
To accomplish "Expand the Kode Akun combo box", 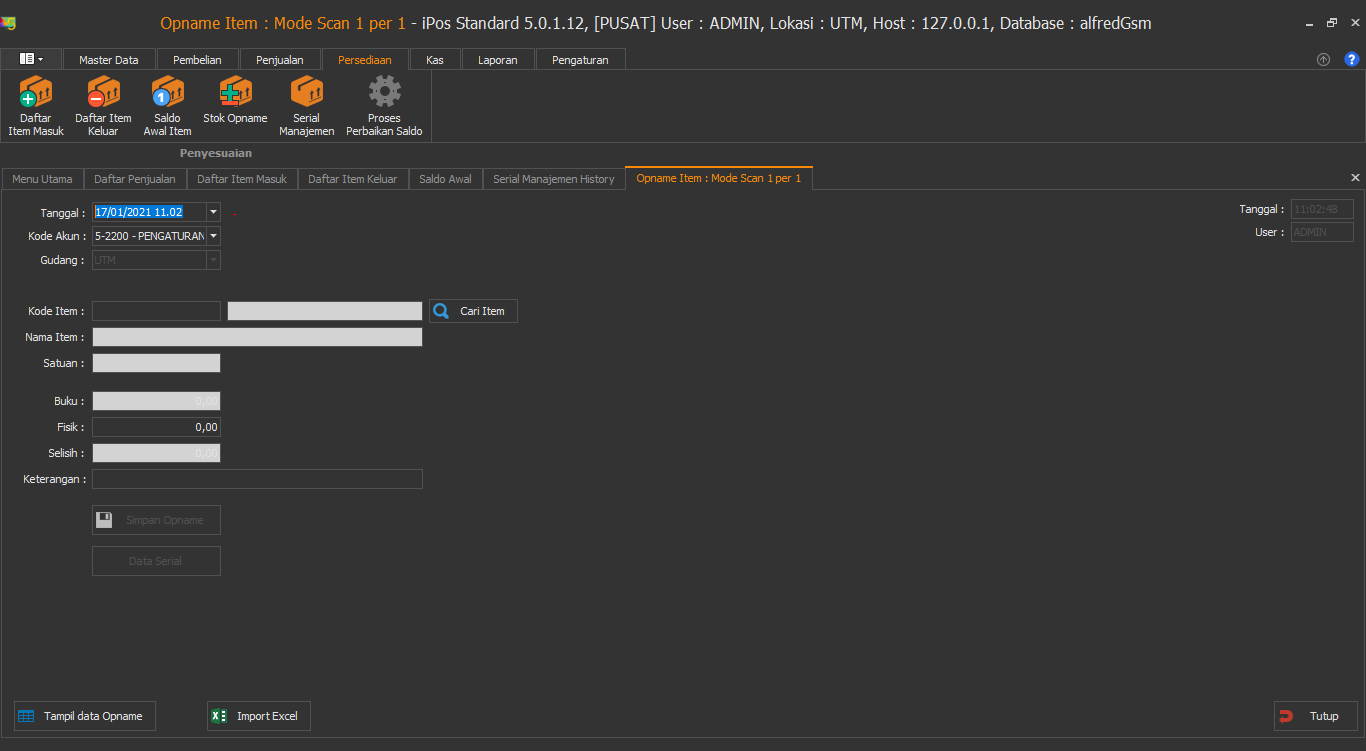I will (213, 236).
